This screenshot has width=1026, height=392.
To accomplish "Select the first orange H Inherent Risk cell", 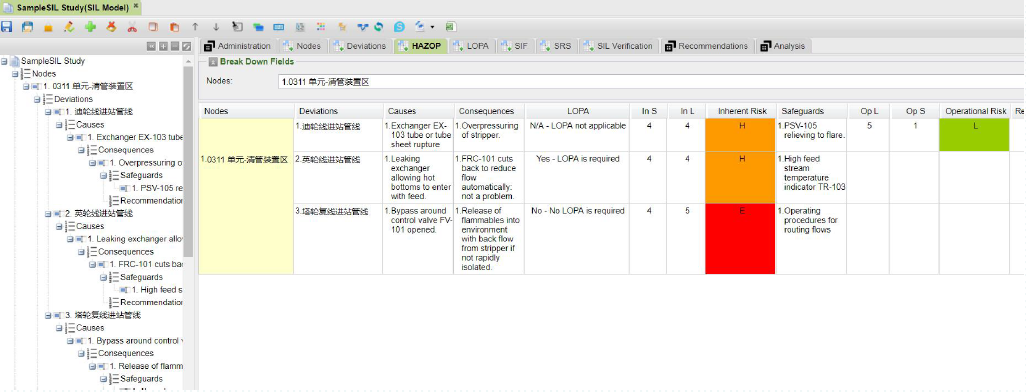I will click(741, 135).
